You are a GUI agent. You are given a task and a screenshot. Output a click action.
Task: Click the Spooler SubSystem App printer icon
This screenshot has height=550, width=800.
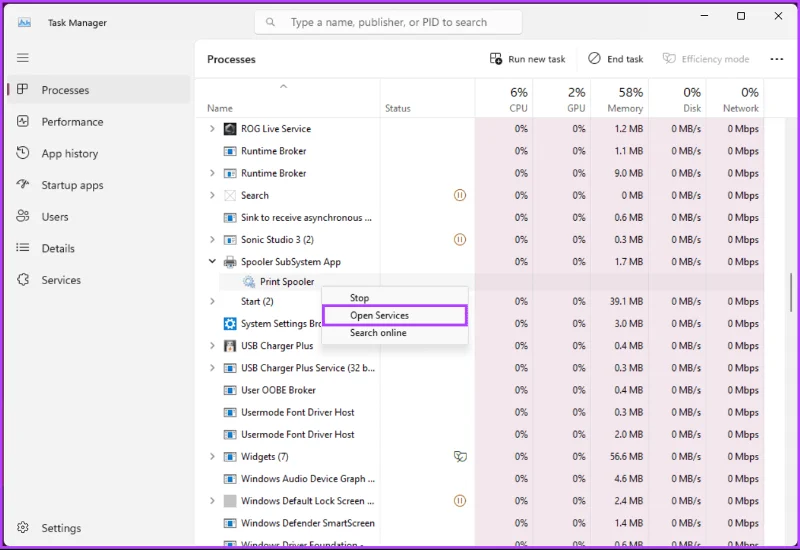tap(230, 262)
